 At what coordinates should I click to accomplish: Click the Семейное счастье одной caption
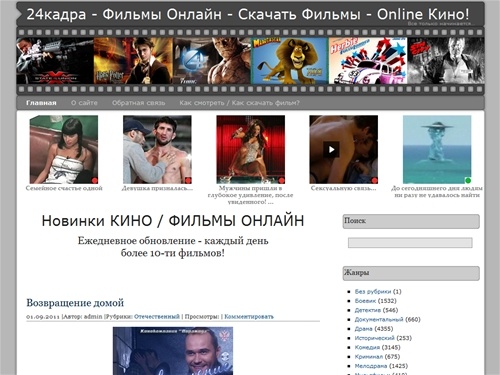point(64,188)
